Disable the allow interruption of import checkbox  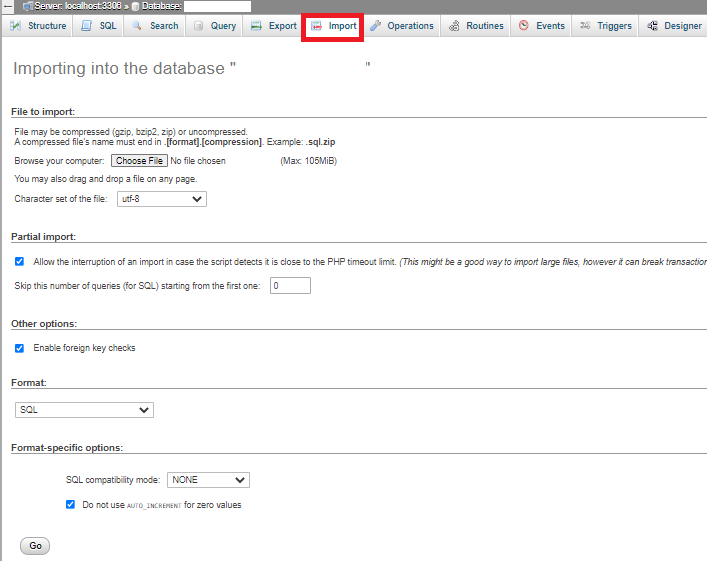[x=20, y=261]
